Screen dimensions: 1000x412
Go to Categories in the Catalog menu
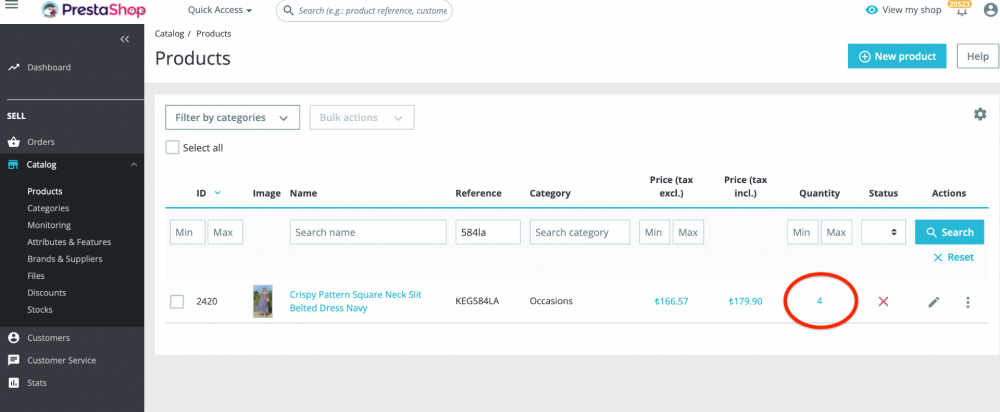pyautogui.click(x=48, y=208)
